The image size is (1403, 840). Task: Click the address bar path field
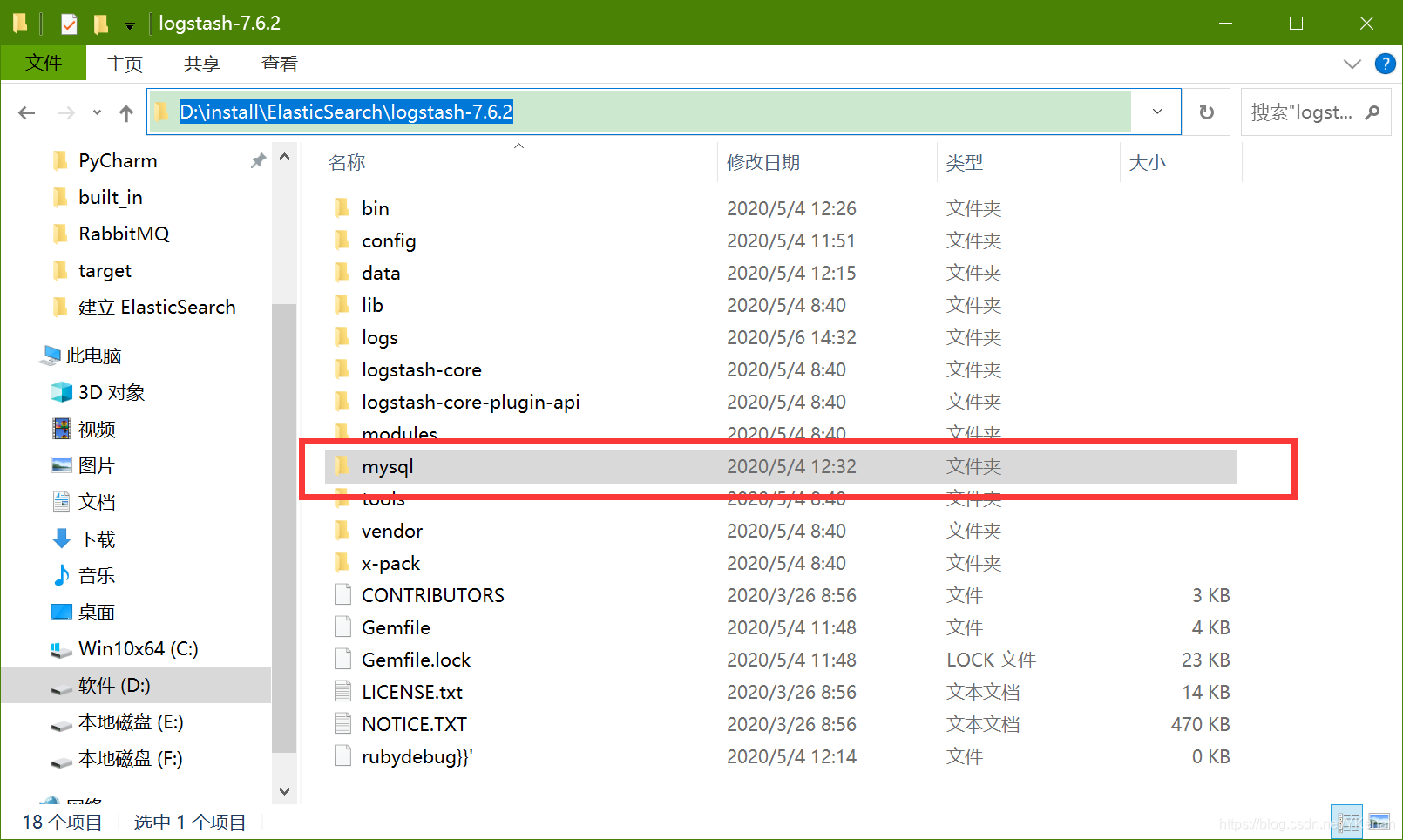click(x=640, y=112)
